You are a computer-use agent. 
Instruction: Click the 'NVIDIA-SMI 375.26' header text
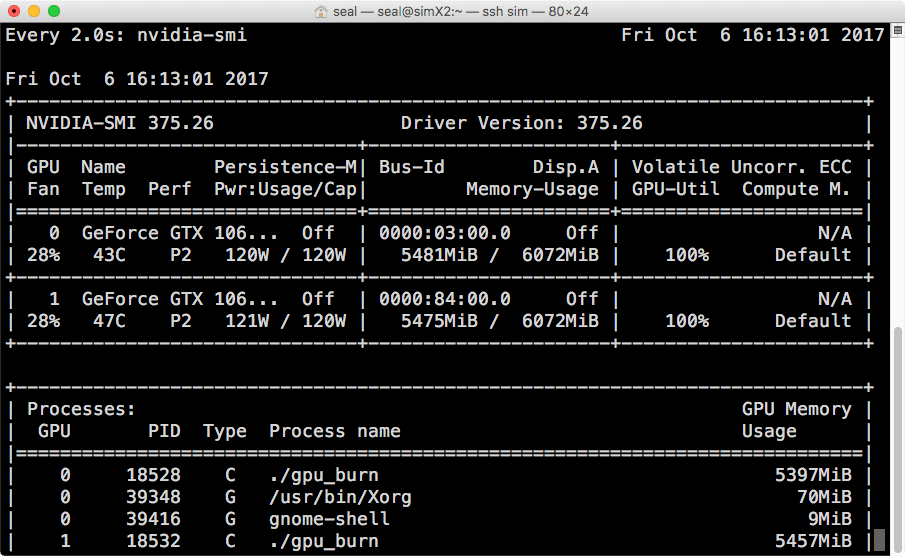pos(119,124)
